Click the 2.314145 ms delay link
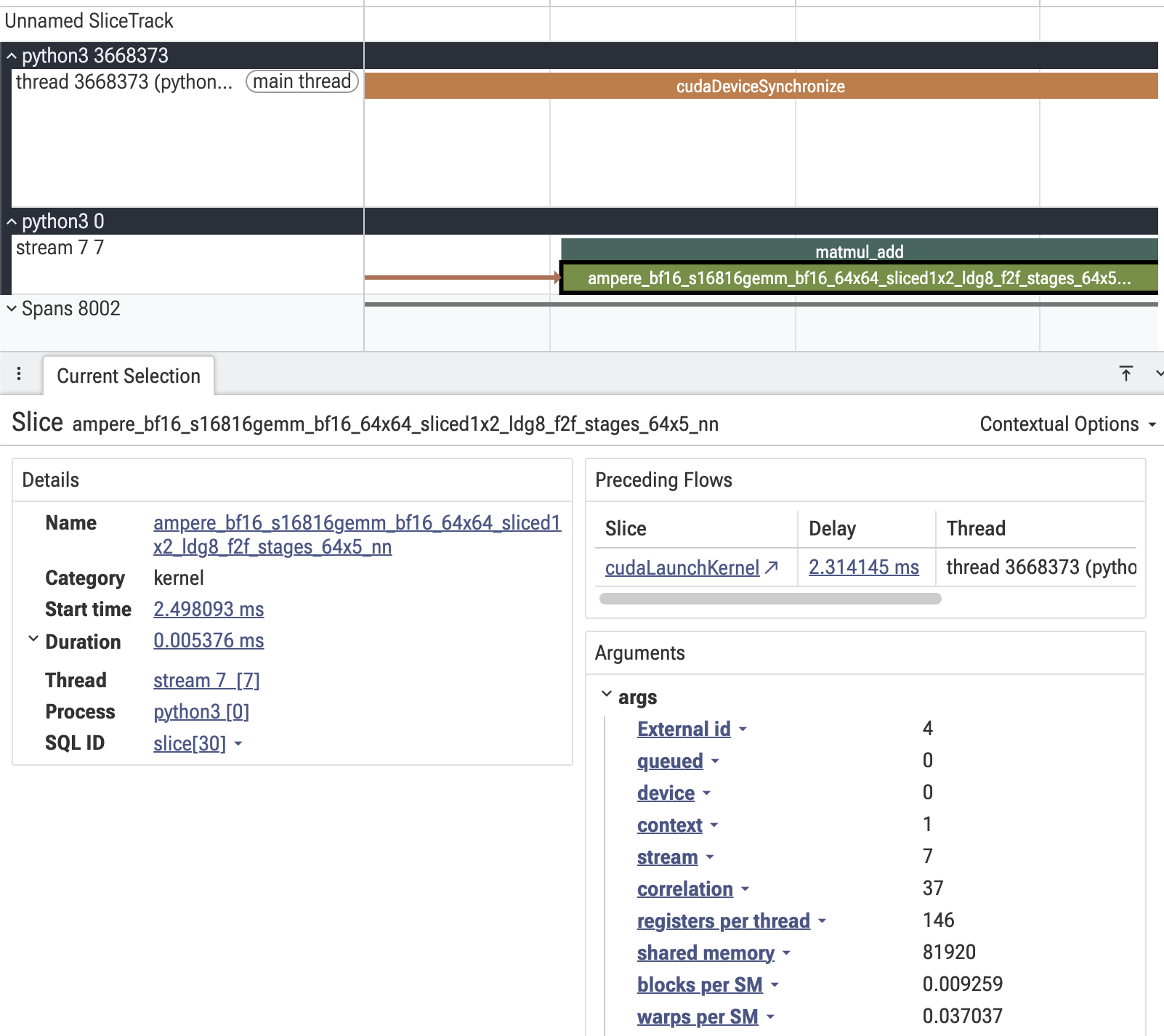The height and width of the screenshot is (1036, 1164). point(864,567)
